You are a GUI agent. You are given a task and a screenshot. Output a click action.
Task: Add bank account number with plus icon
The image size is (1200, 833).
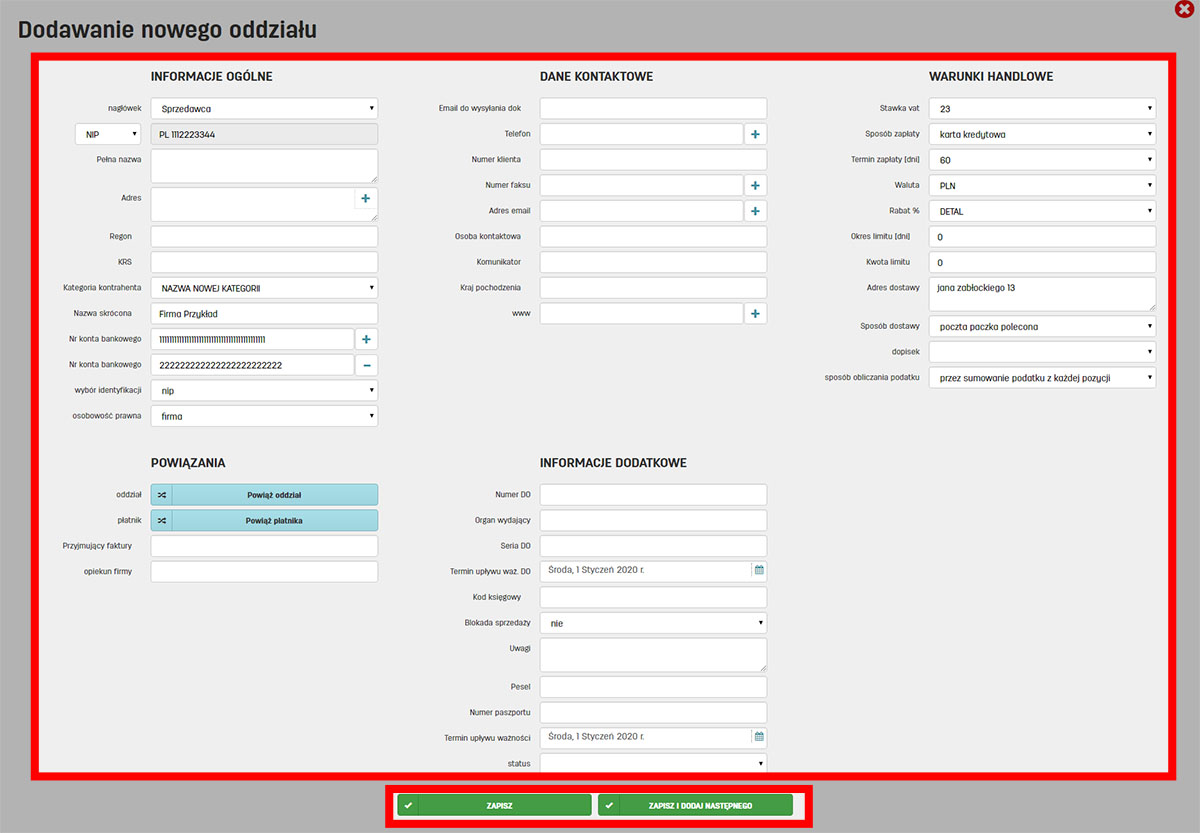pos(367,340)
